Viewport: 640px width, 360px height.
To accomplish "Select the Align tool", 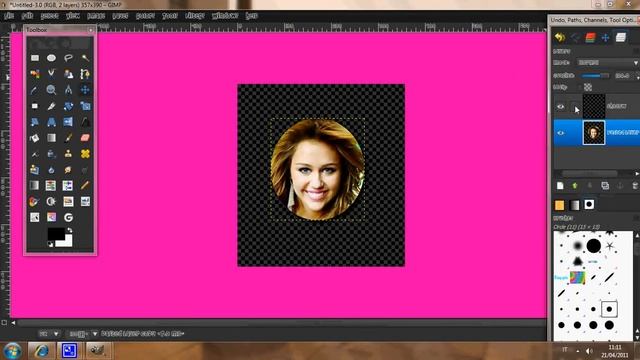I will click(35, 106).
